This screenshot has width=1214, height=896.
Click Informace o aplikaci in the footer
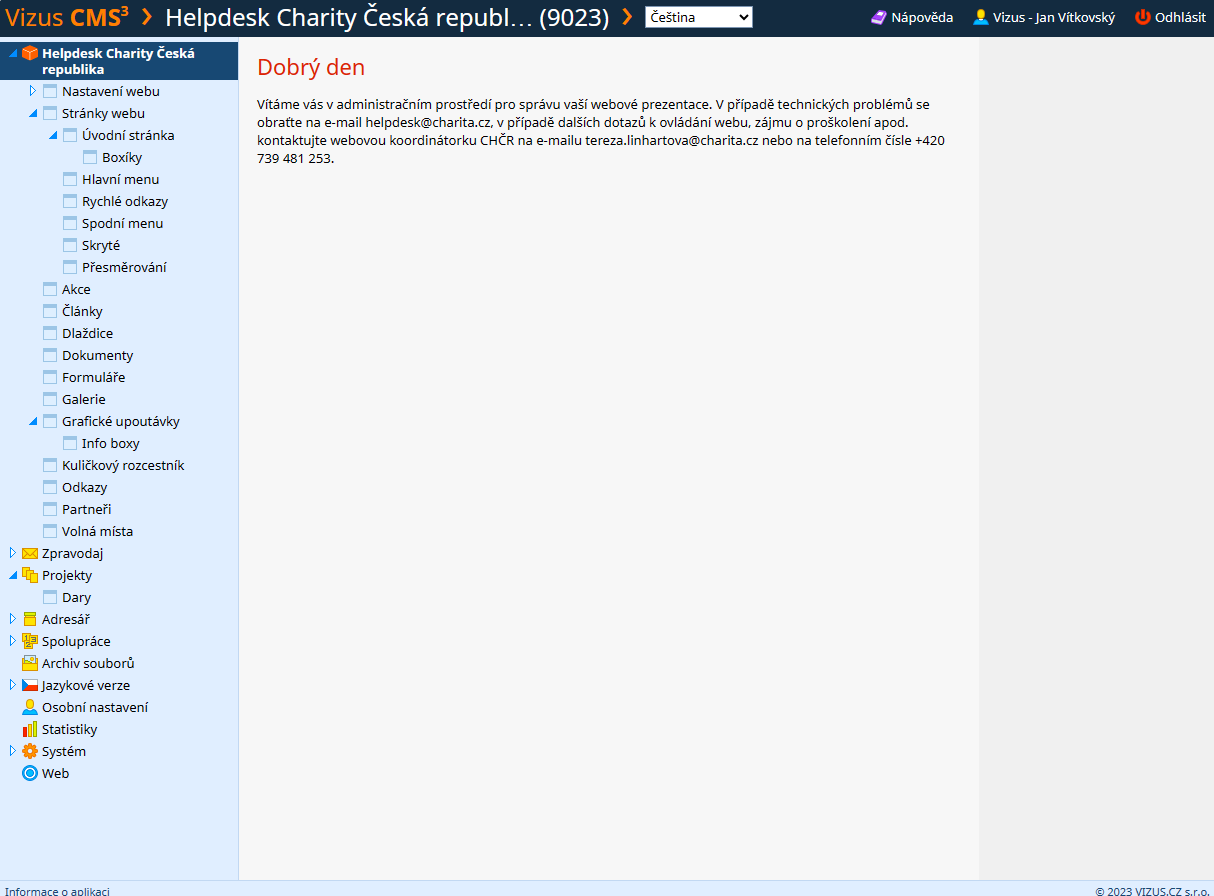(57, 890)
